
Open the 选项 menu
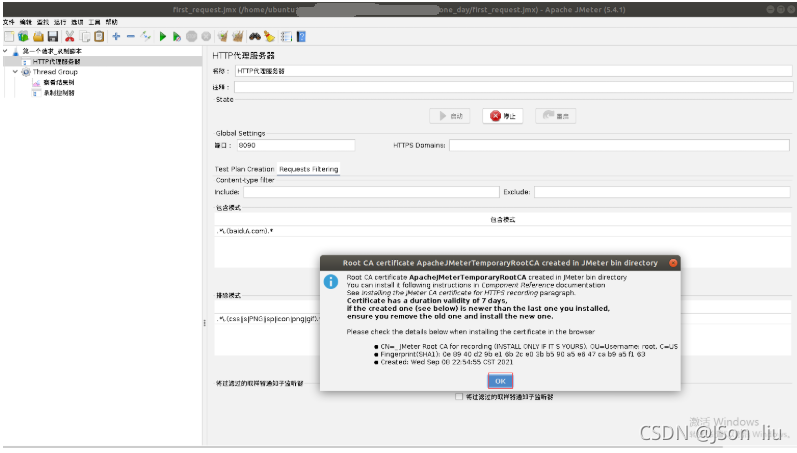[x=77, y=22]
